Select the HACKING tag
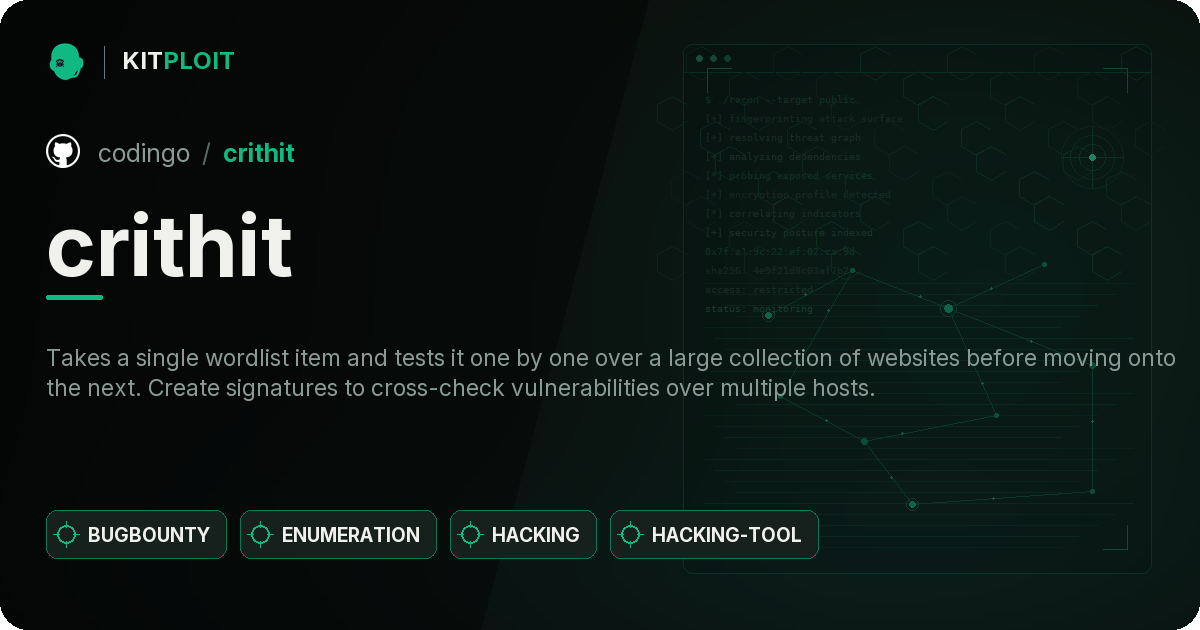 (x=523, y=534)
